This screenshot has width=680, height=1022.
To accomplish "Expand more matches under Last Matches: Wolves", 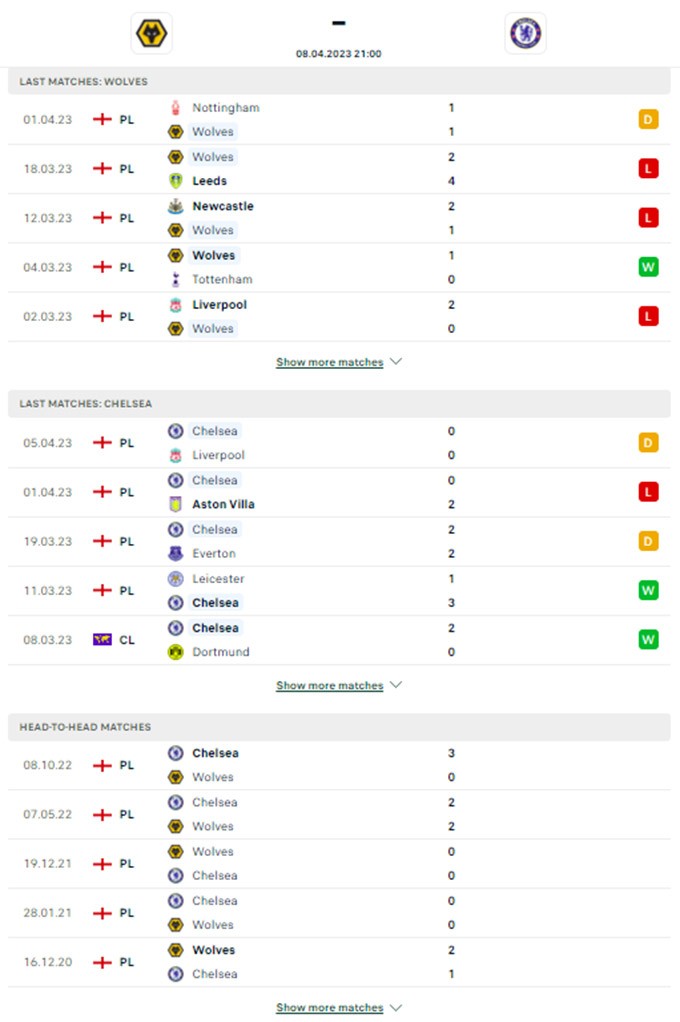I will (338, 362).
